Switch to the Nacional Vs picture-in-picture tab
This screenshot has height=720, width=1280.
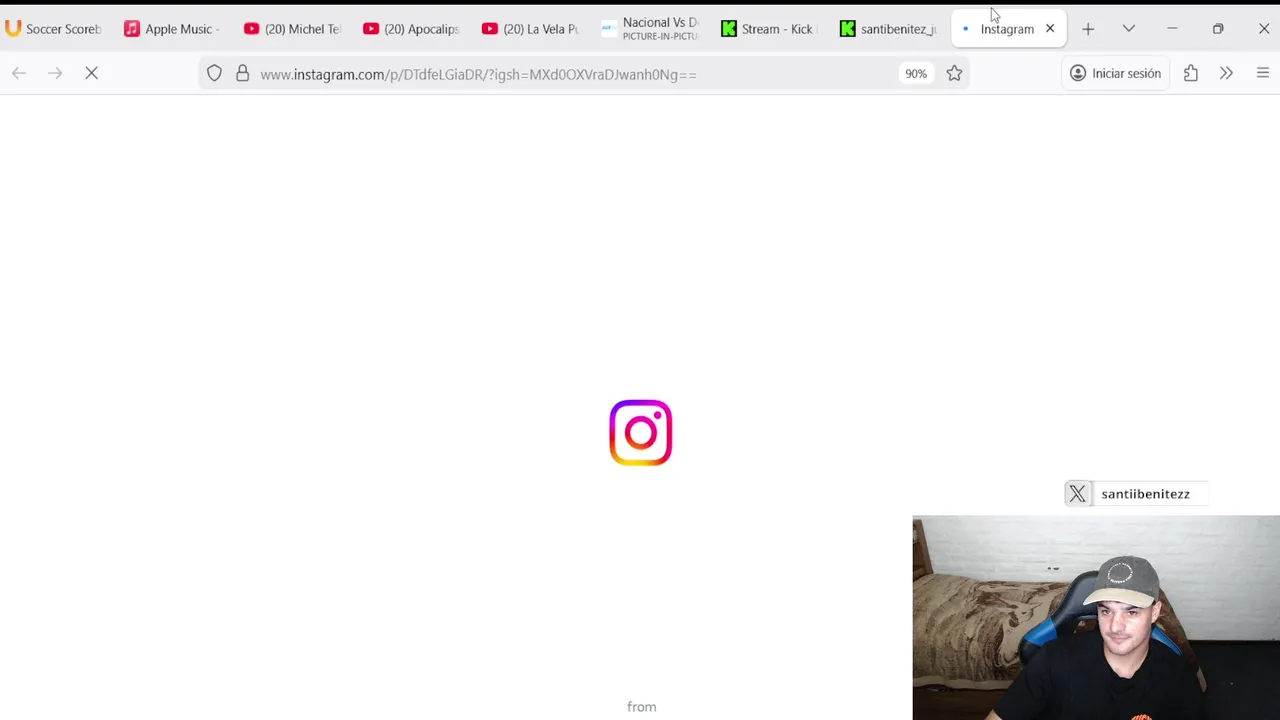[650, 29]
